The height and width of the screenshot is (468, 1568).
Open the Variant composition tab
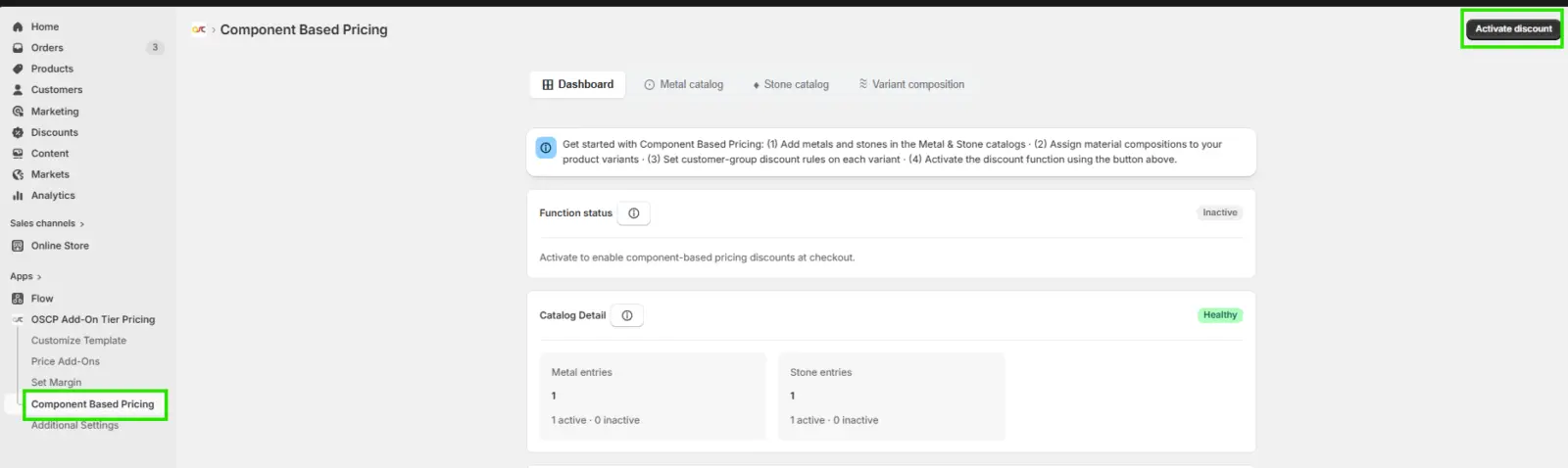point(911,85)
